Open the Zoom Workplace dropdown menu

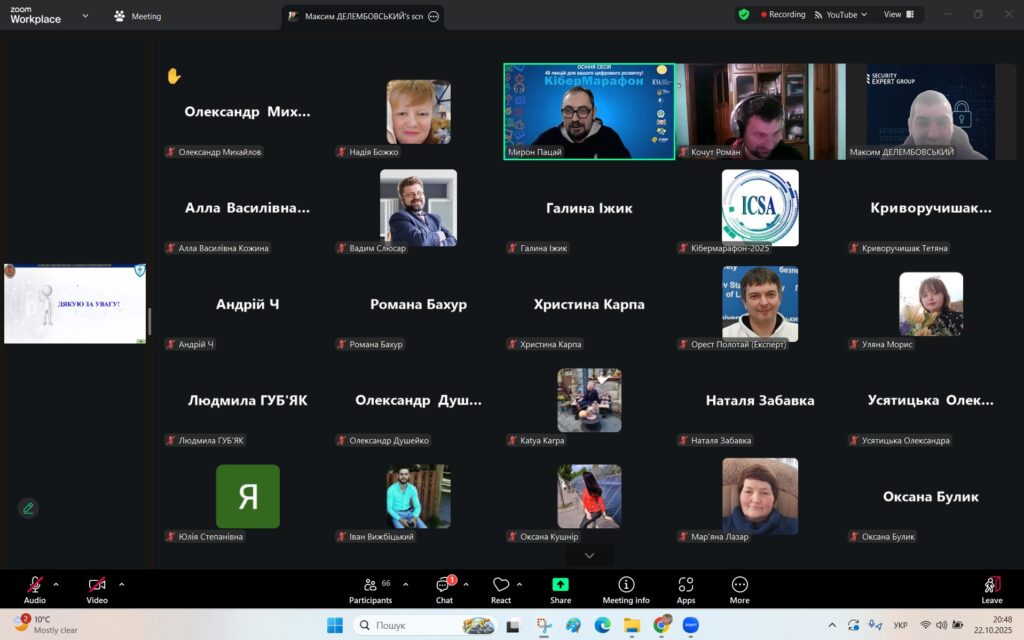coord(84,16)
